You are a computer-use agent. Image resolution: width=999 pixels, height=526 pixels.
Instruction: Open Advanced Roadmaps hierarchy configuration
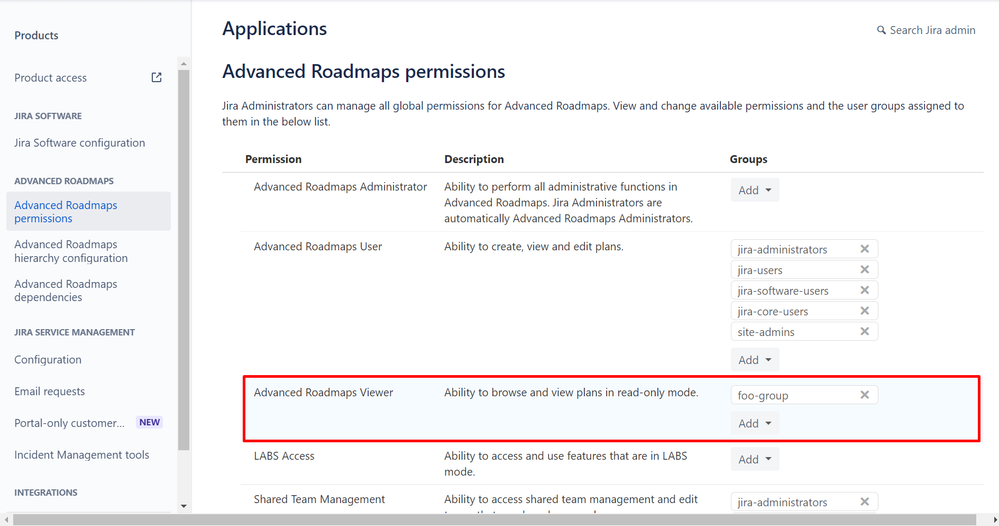71,251
